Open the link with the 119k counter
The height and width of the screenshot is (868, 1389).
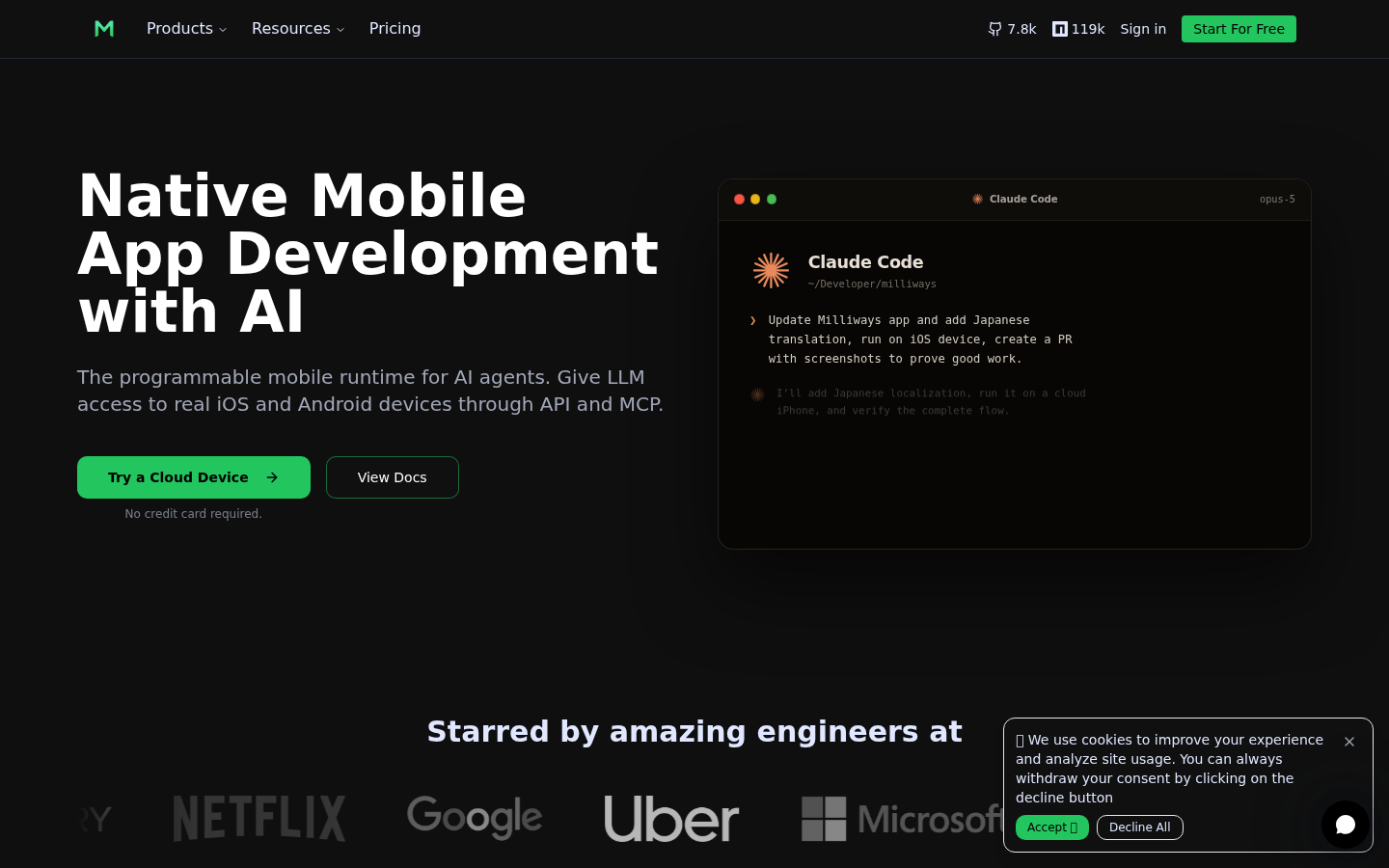tap(1078, 29)
